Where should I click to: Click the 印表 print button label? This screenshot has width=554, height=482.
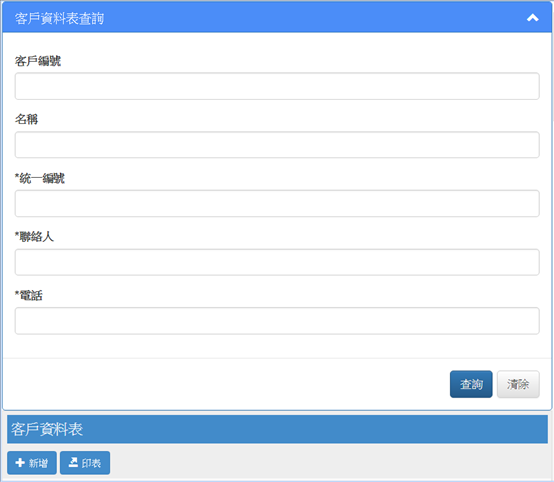click(x=91, y=463)
